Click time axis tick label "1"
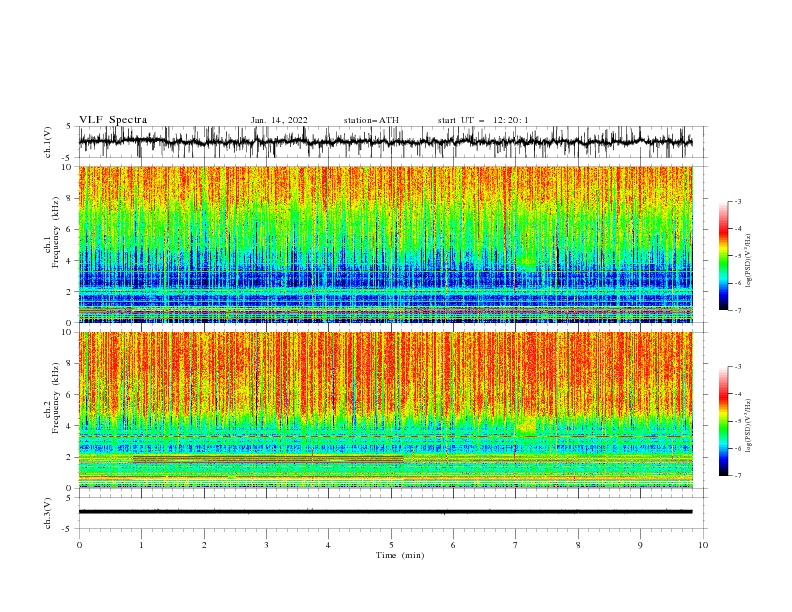Screen dimensions: 792x612 (x=142, y=545)
